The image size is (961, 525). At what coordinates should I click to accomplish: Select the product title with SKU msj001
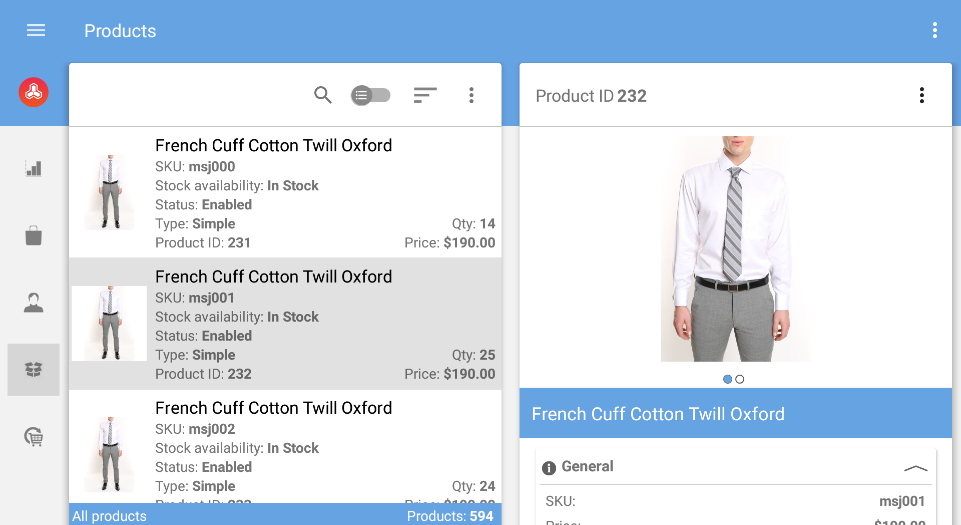273,277
